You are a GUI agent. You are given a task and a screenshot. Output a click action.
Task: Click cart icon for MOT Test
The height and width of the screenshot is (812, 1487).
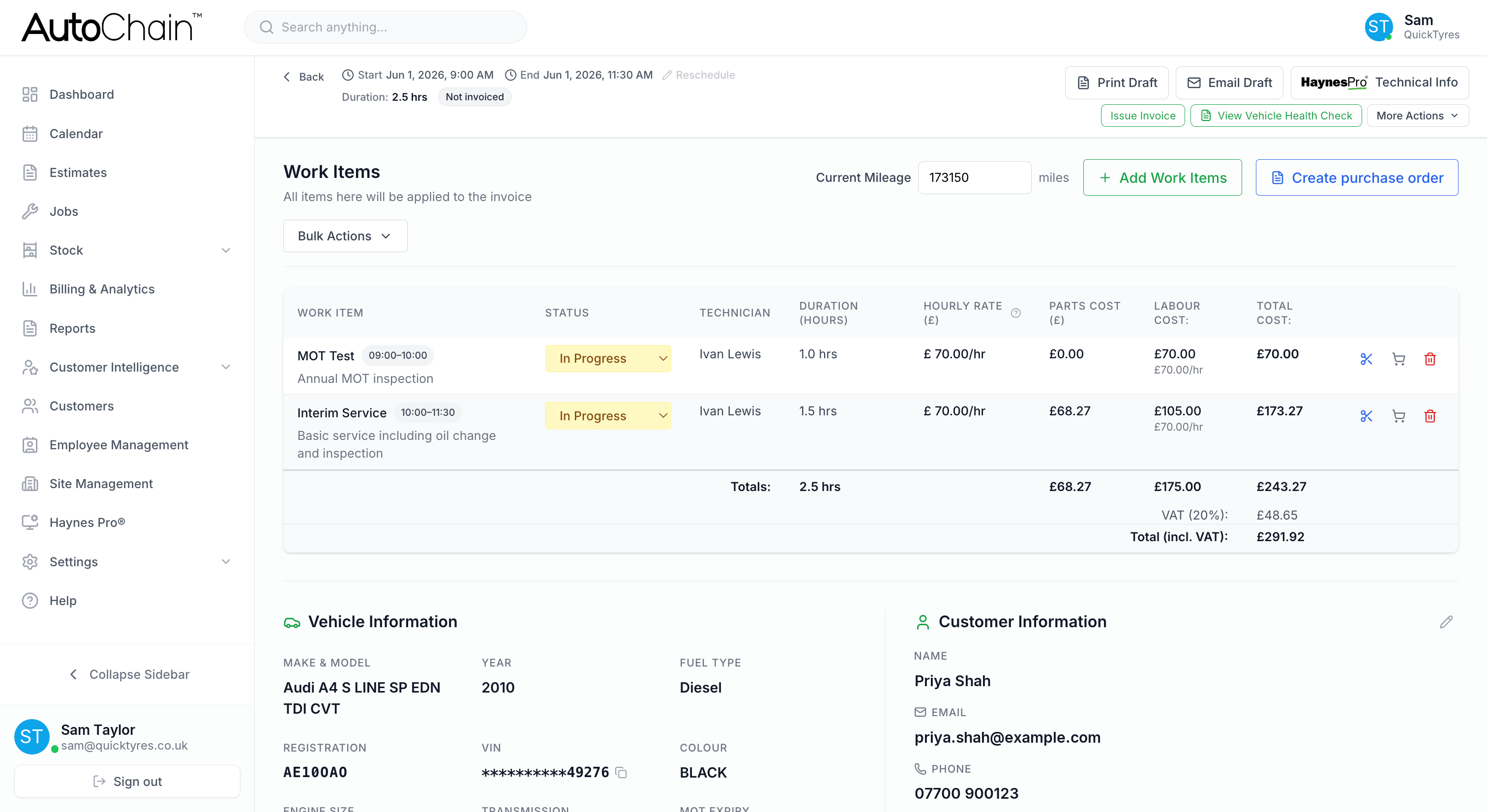1398,359
